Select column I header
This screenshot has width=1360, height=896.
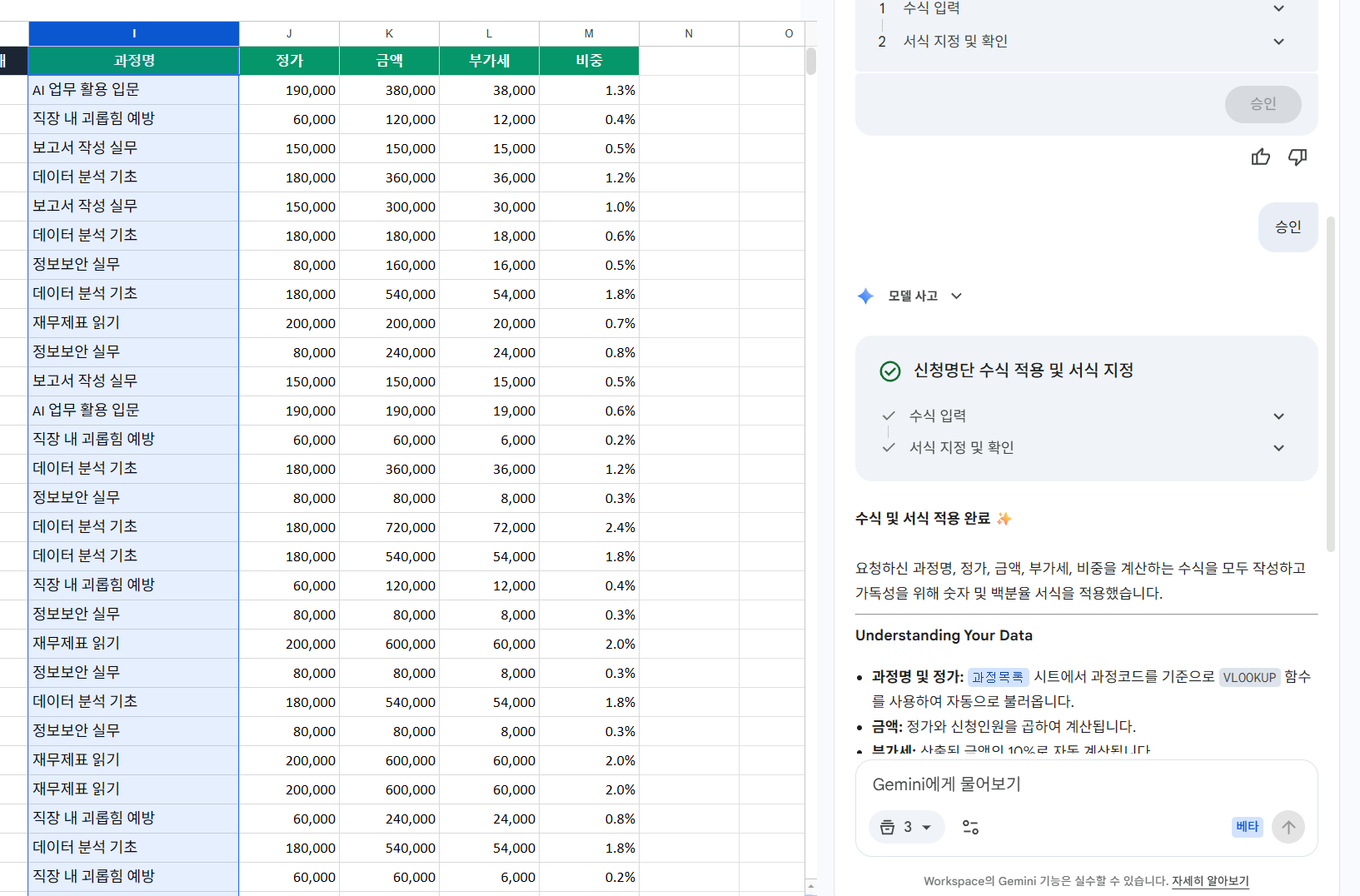click(134, 33)
